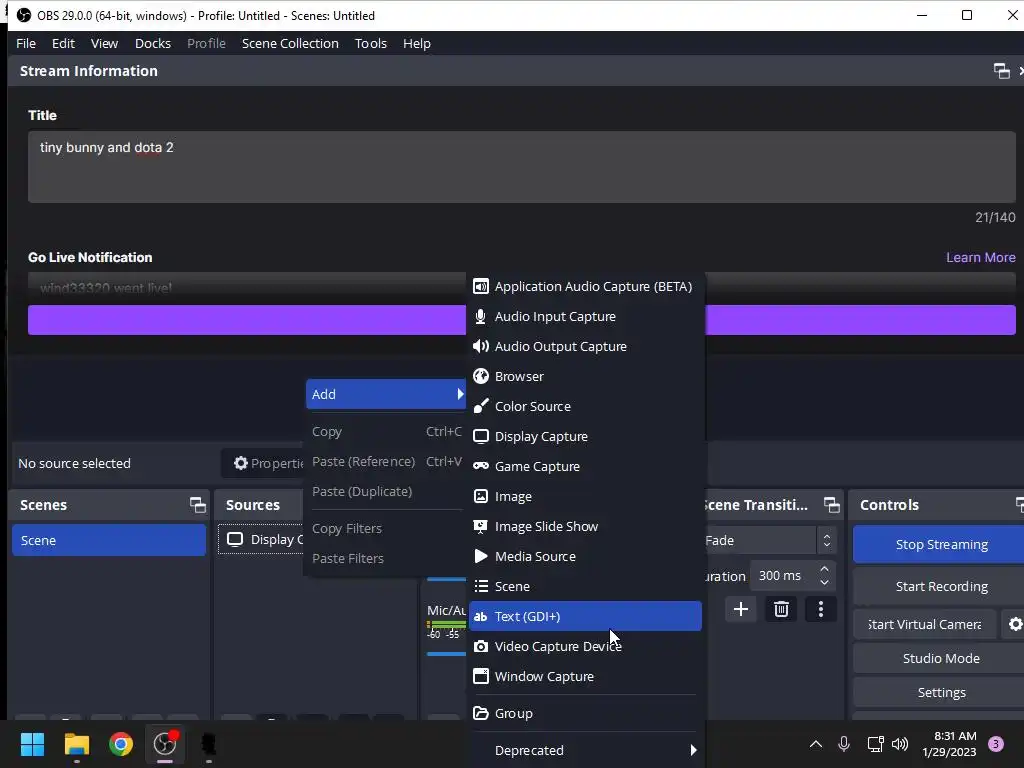
Task: Open Virtual Camera settings gear
Action: 1014,624
